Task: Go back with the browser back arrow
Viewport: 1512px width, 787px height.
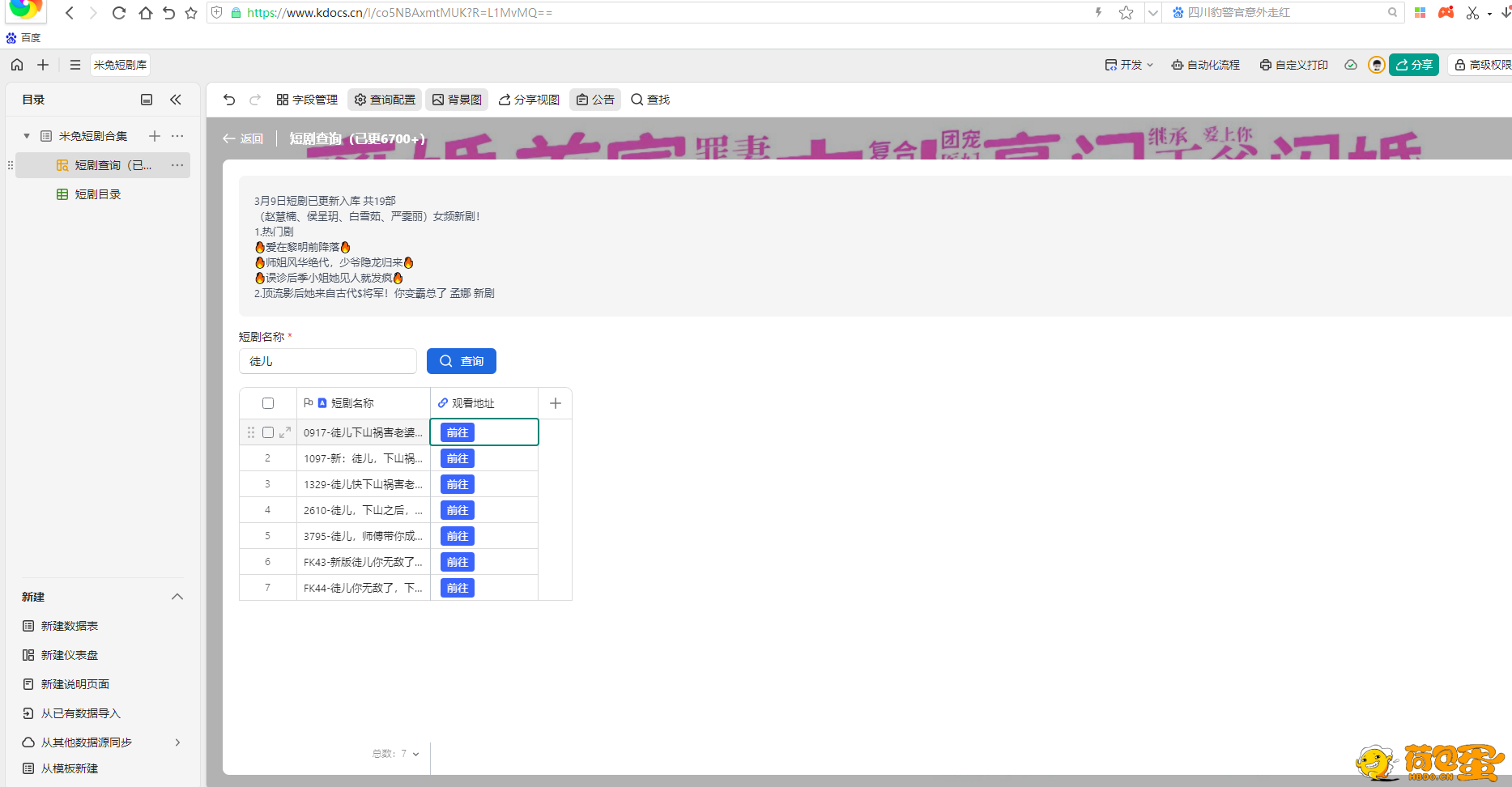Action: point(70,13)
